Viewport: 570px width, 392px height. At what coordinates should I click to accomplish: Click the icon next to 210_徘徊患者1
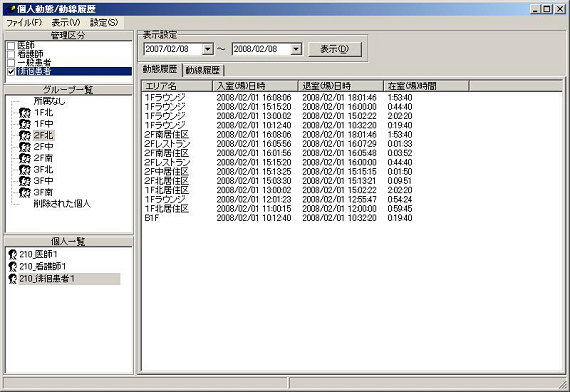(12, 279)
